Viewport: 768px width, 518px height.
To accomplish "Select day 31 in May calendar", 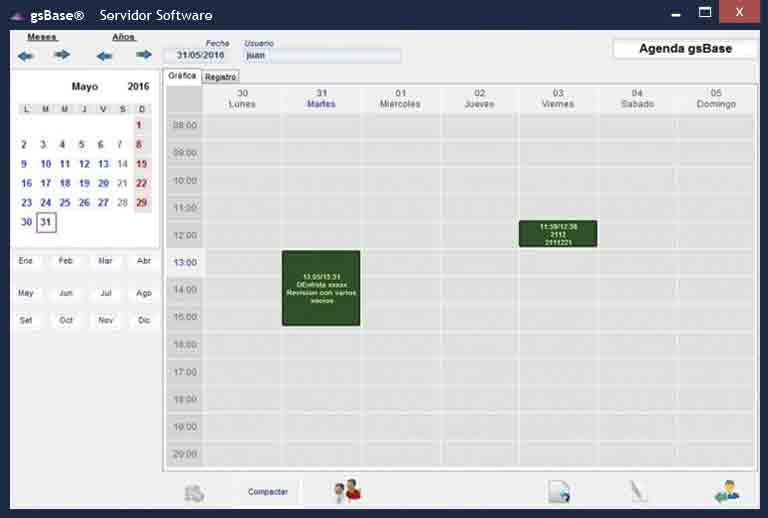I will click(x=46, y=222).
